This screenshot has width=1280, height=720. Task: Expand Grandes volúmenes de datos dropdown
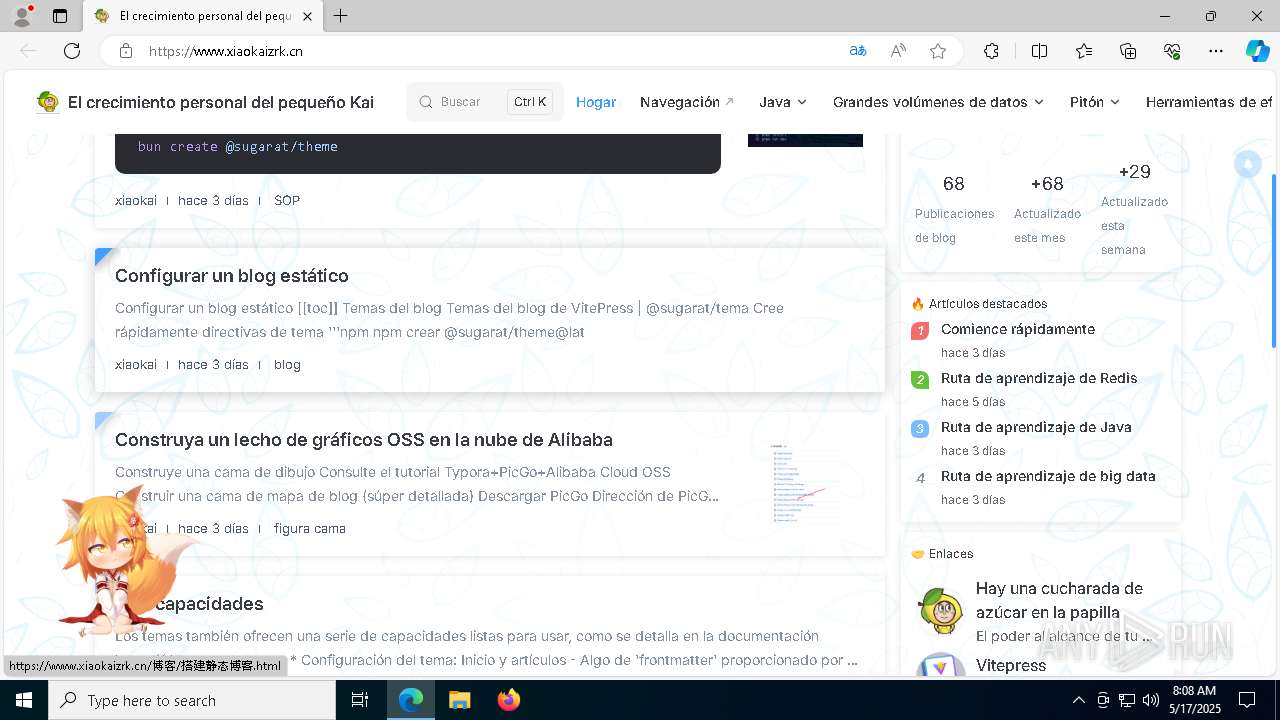click(938, 102)
